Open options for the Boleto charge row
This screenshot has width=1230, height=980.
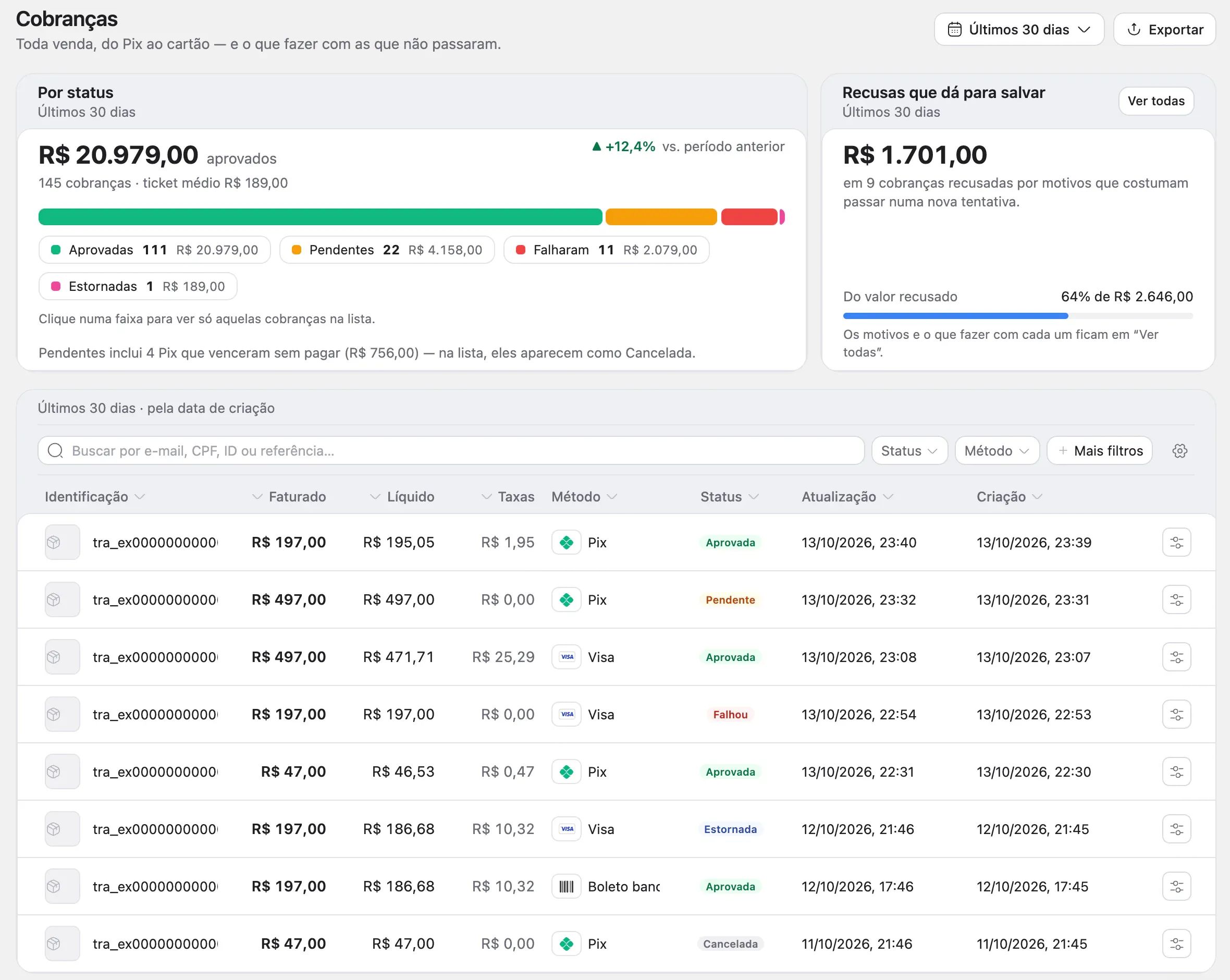click(x=1176, y=886)
